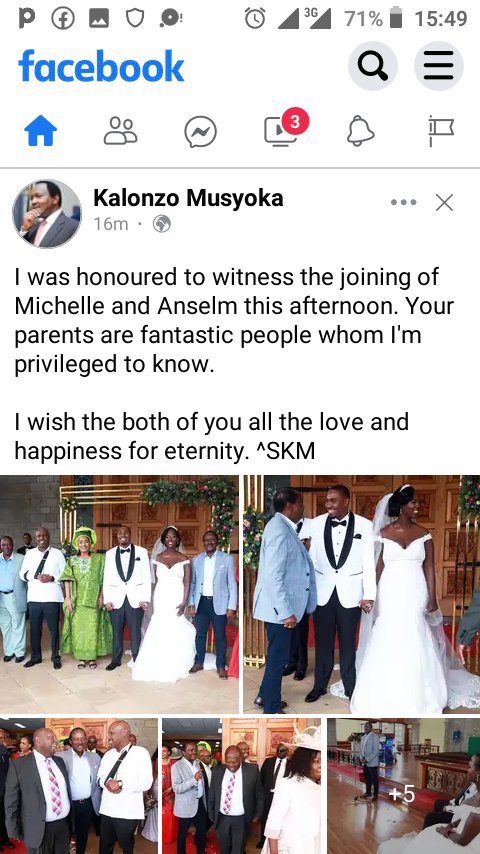This screenshot has height=854, width=480.
Task: Open photo of men in suits laughing
Action: click(x=79, y=786)
